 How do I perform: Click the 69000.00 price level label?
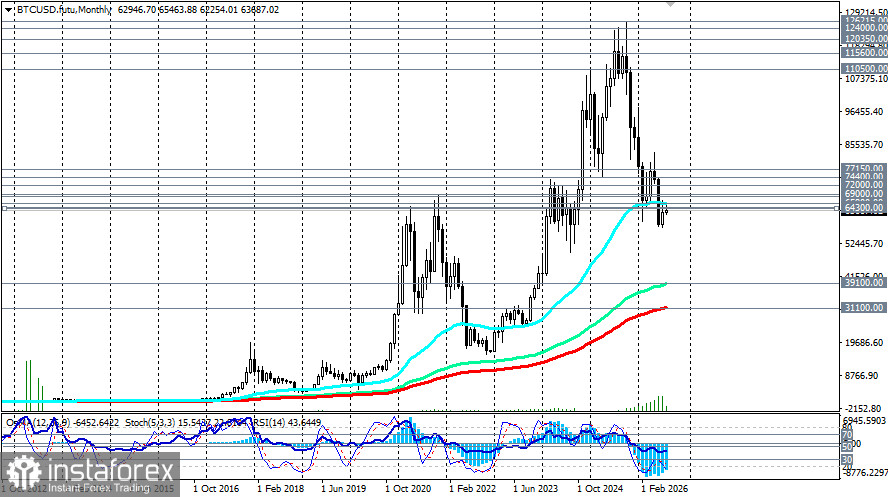pyautogui.click(x=864, y=194)
